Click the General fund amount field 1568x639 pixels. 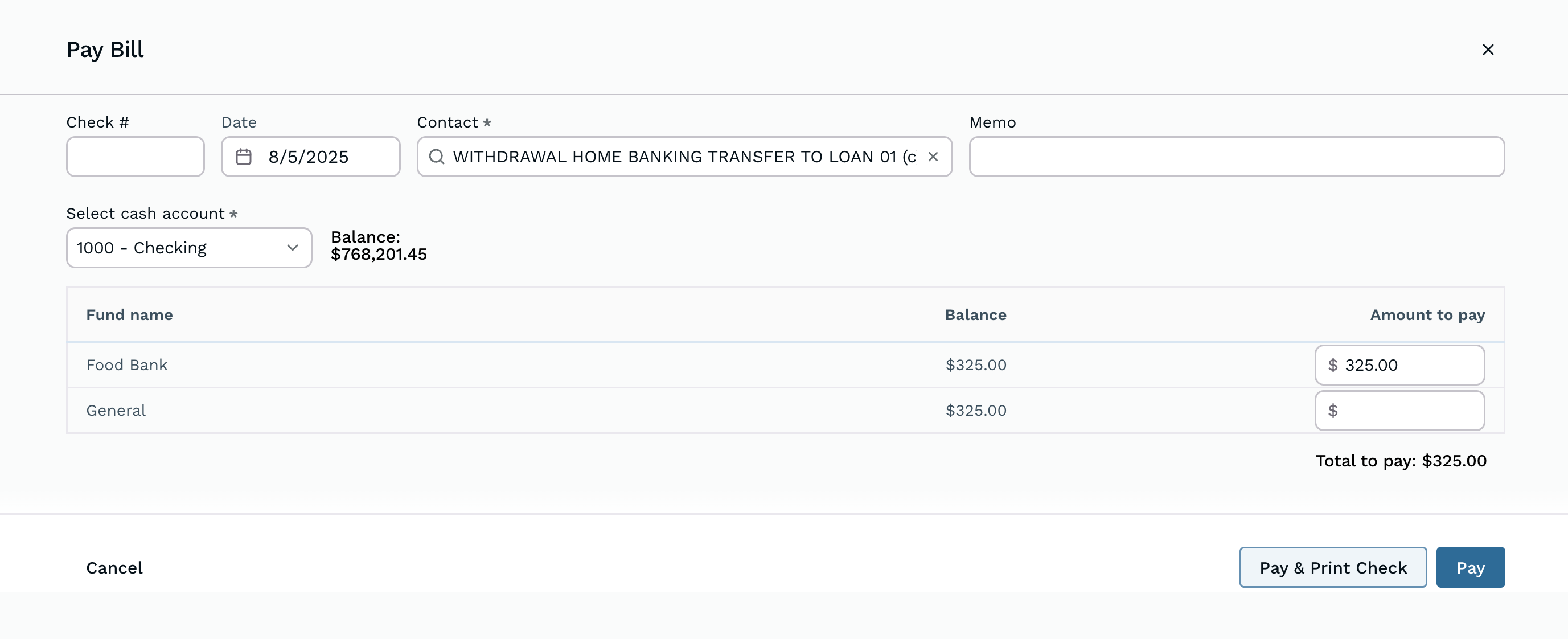(x=1406, y=411)
